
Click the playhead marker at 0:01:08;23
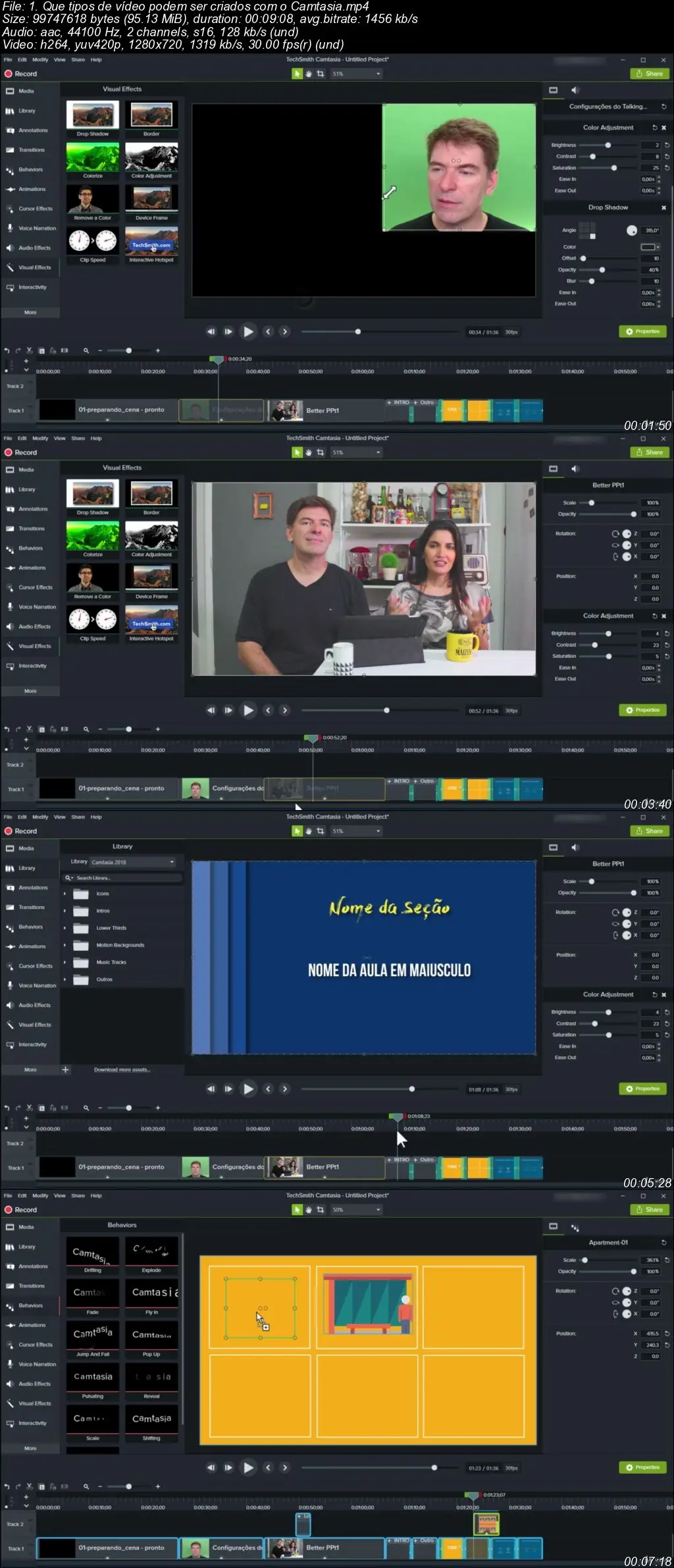[396, 1117]
